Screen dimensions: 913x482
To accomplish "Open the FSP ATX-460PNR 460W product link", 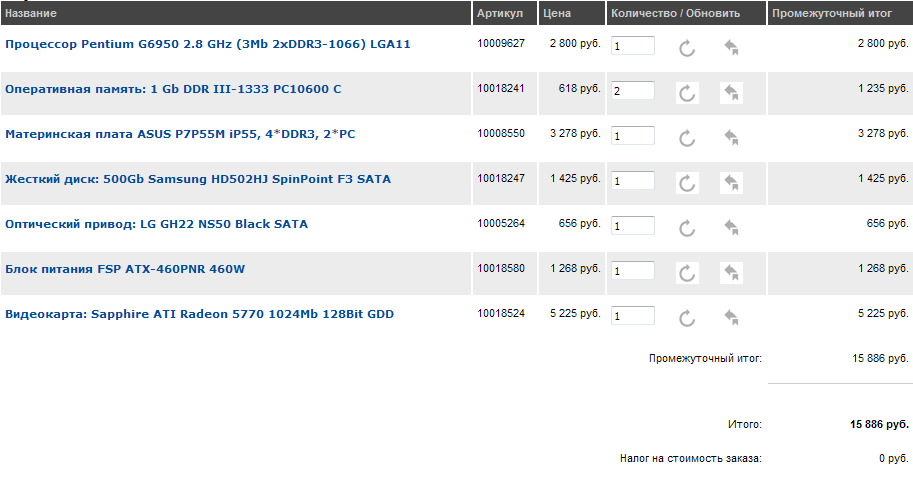I will click(125, 269).
